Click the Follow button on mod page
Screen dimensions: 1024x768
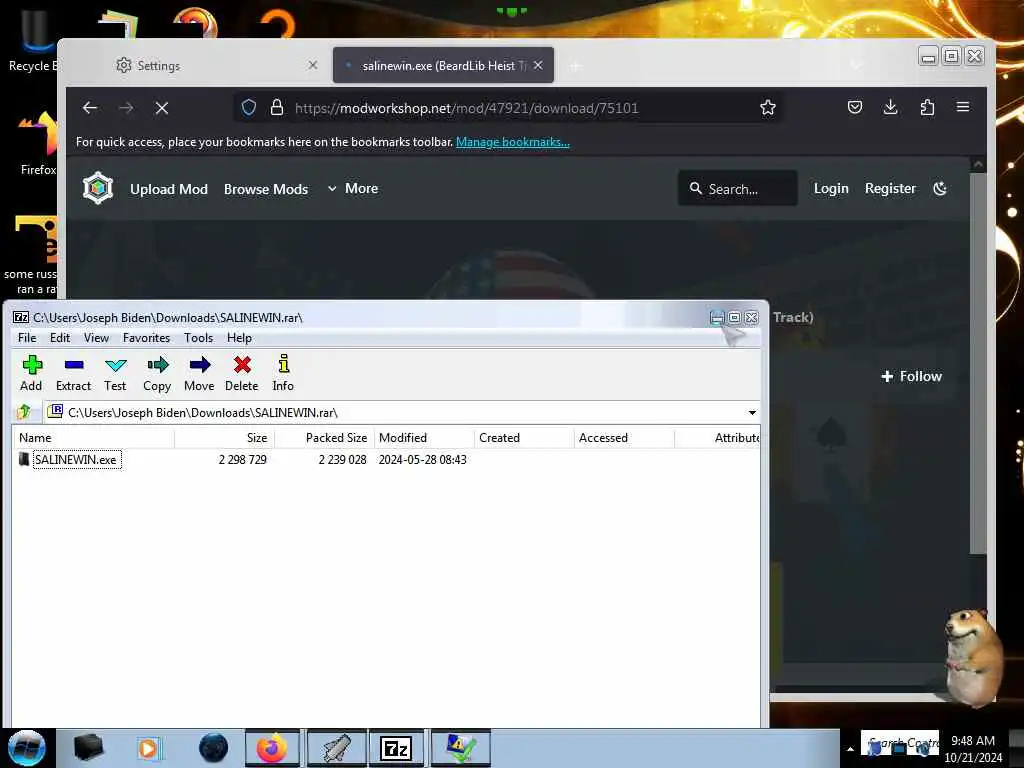coord(912,376)
